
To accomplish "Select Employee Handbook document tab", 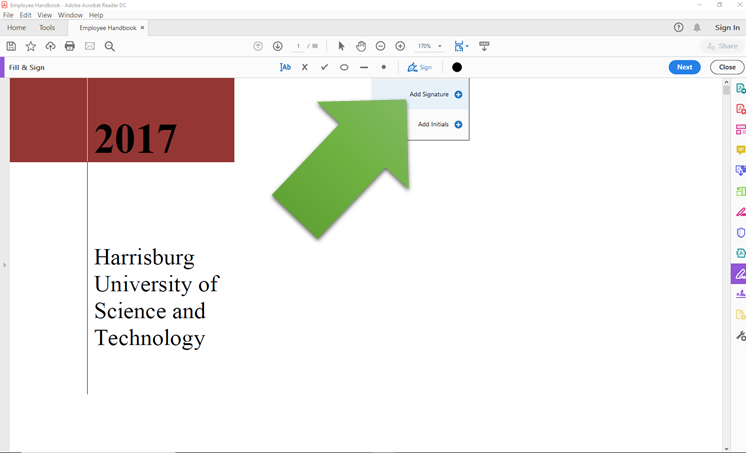I will point(108,28).
